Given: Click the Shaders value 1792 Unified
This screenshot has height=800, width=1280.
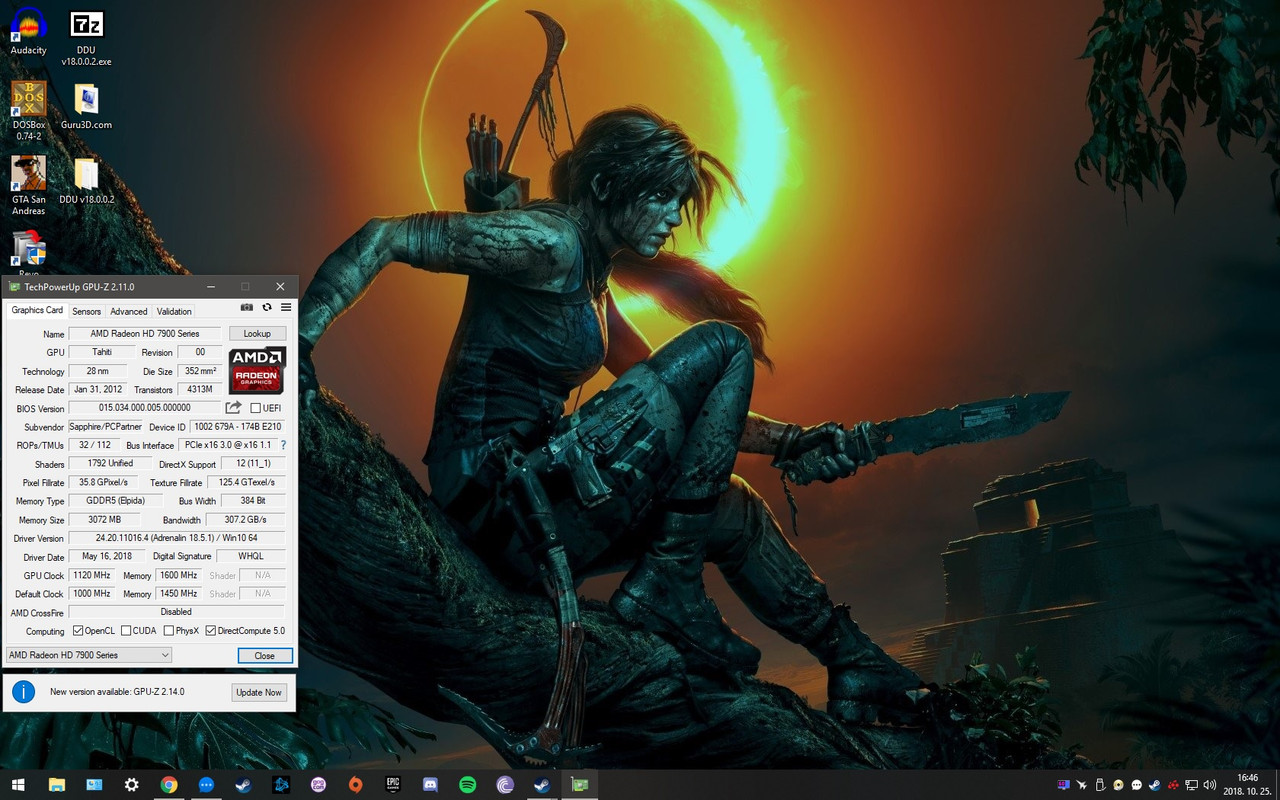Looking at the screenshot, I should tap(110, 464).
